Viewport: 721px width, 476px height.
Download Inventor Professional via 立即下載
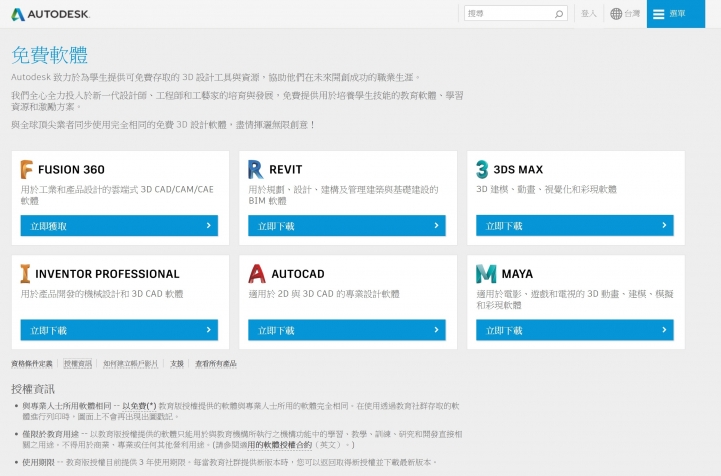click(x=118, y=330)
